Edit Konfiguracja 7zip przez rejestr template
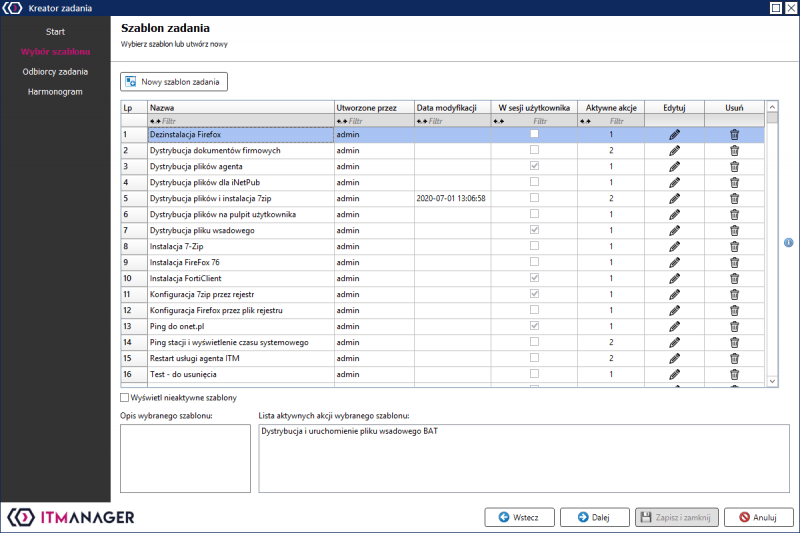The width and height of the screenshot is (800, 533). pos(674,294)
